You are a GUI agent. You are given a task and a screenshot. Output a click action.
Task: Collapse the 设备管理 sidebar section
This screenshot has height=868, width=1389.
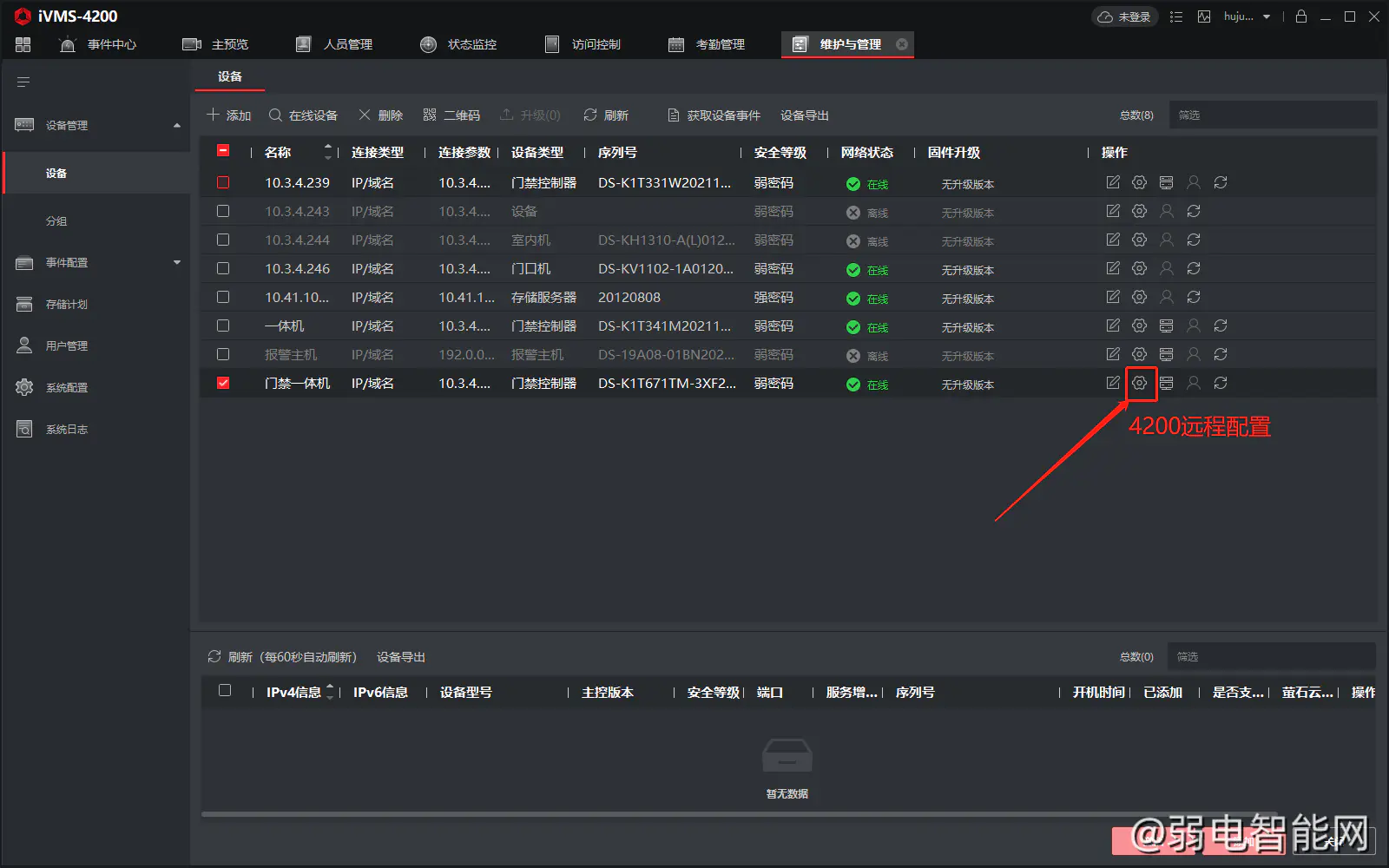coord(177,126)
